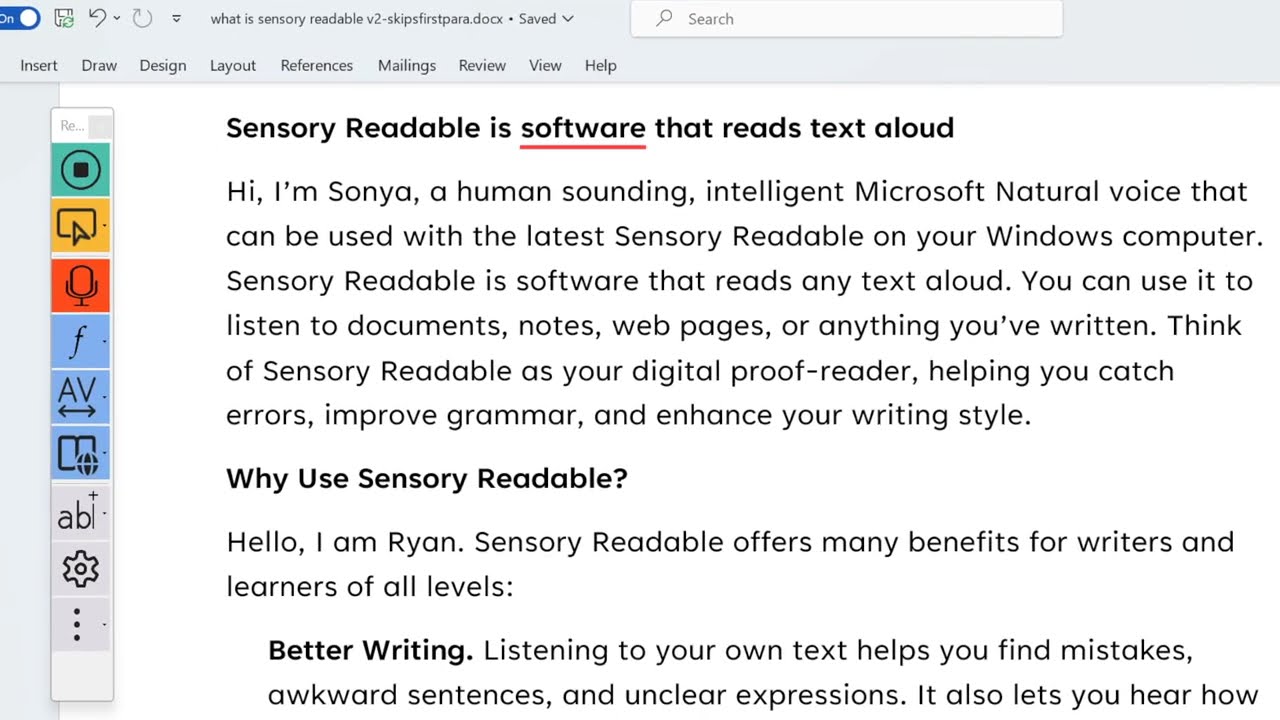Click the Save icon in title bar
This screenshot has height=720, width=1280.
[x=63, y=18]
